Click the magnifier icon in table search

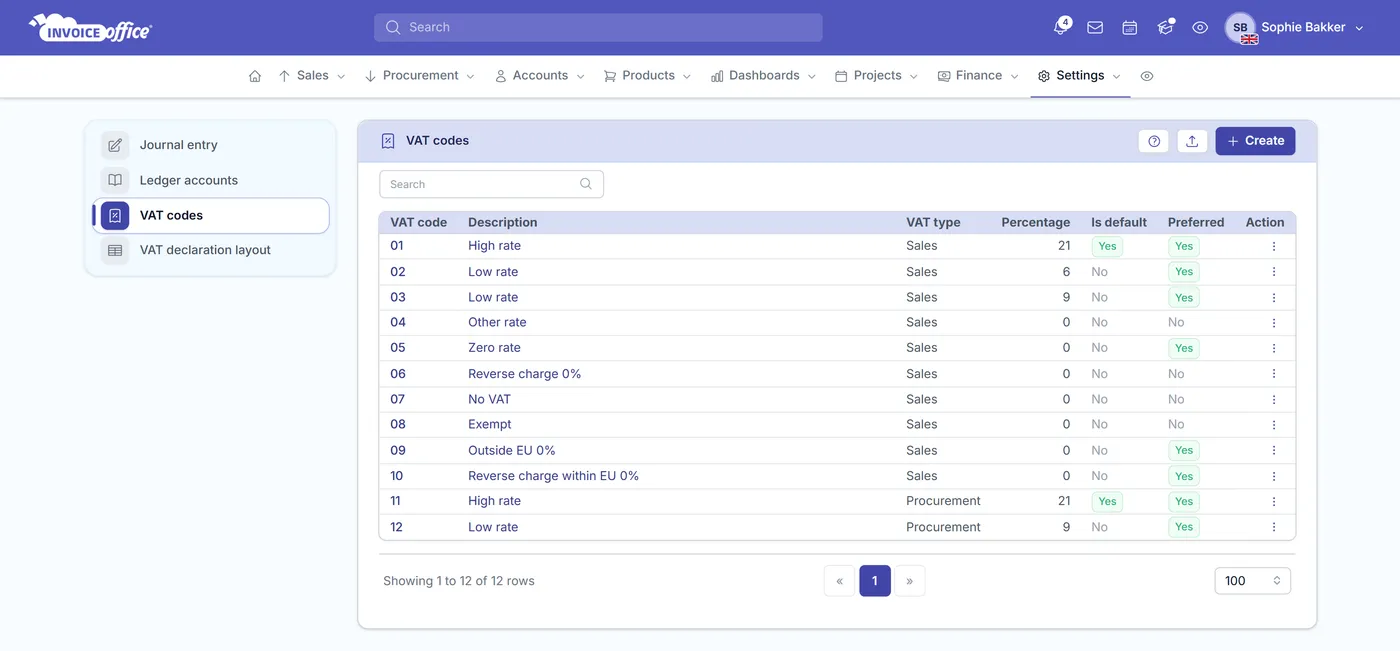[586, 184]
